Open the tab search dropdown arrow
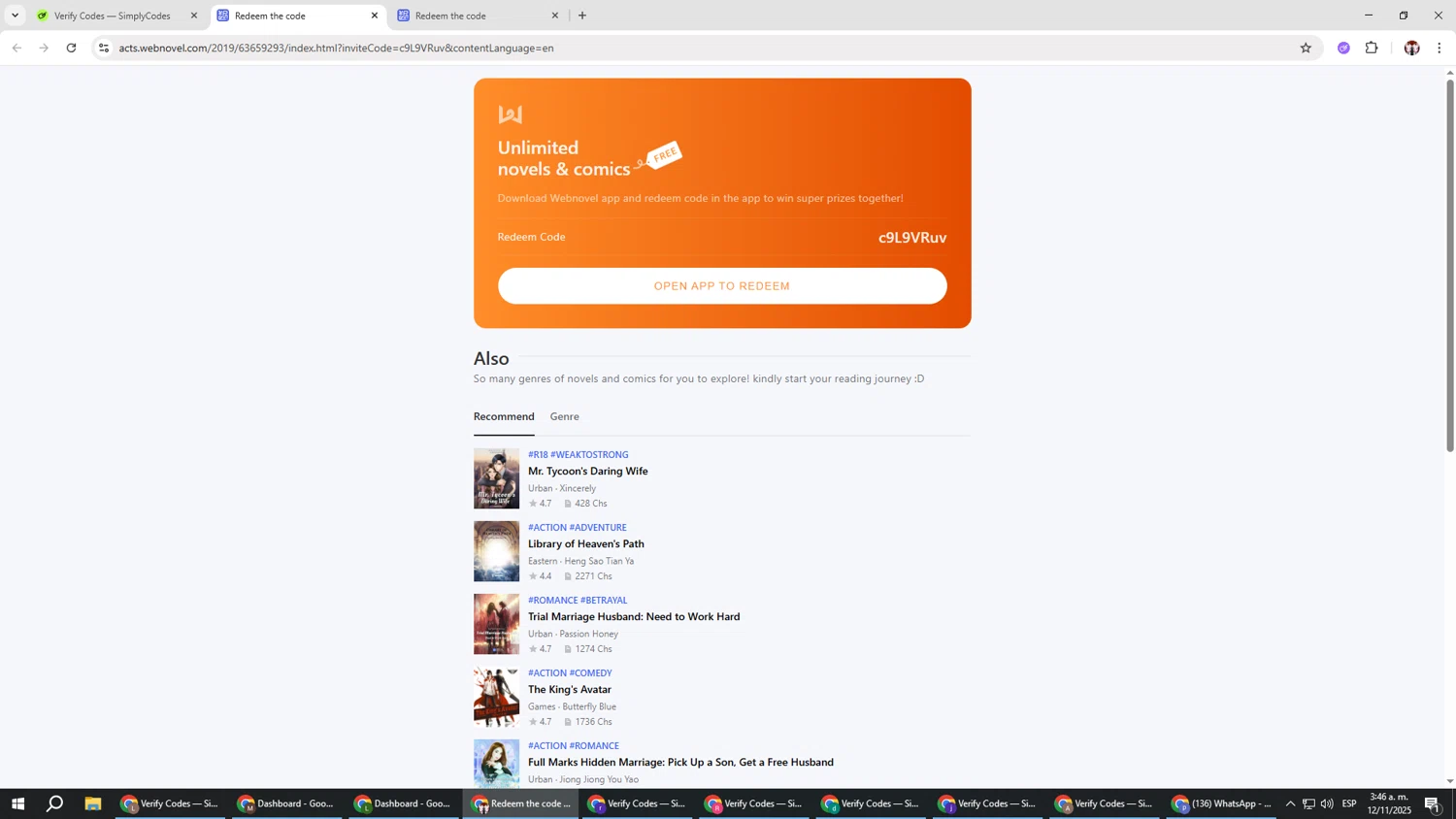 (x=15, y=16)
